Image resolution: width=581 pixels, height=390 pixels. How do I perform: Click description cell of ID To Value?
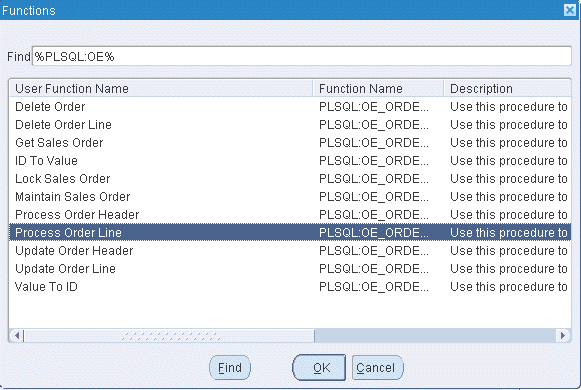[x=509, y=161]
